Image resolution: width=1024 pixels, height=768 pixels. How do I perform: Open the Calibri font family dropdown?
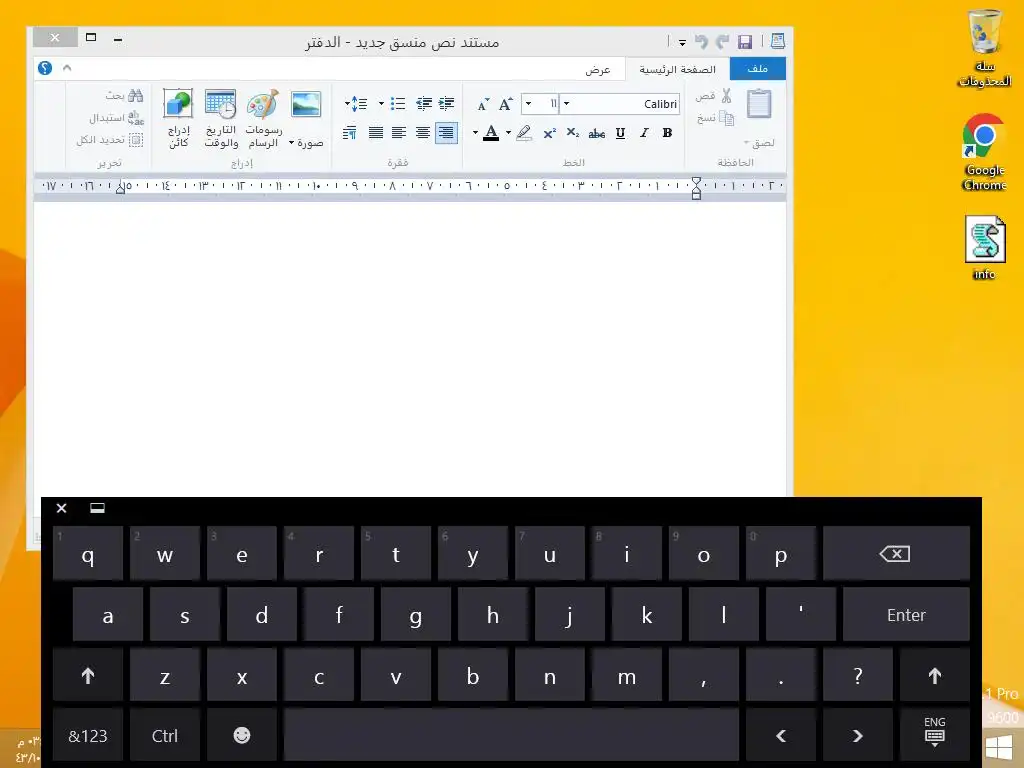[566, 104]
